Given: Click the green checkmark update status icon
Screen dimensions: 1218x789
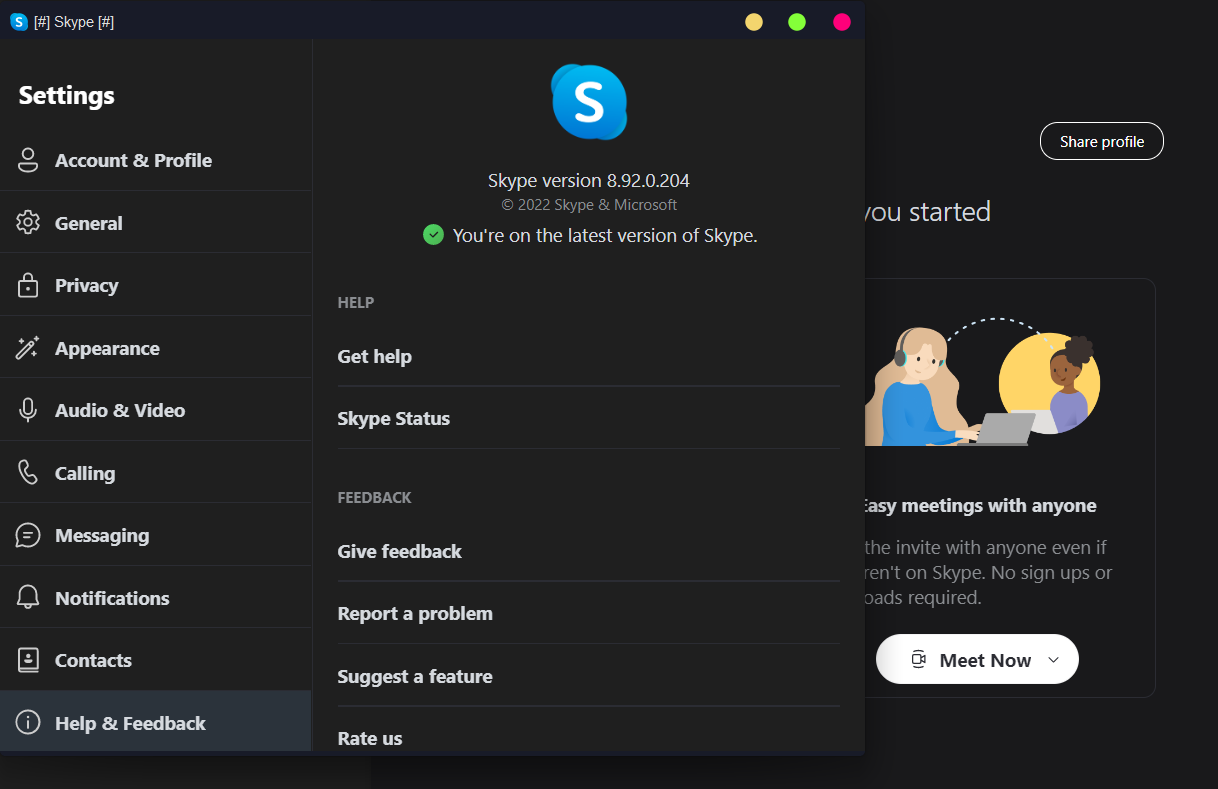Looking at the screenshot, I should pyautogui.click(x=433, y=235).
